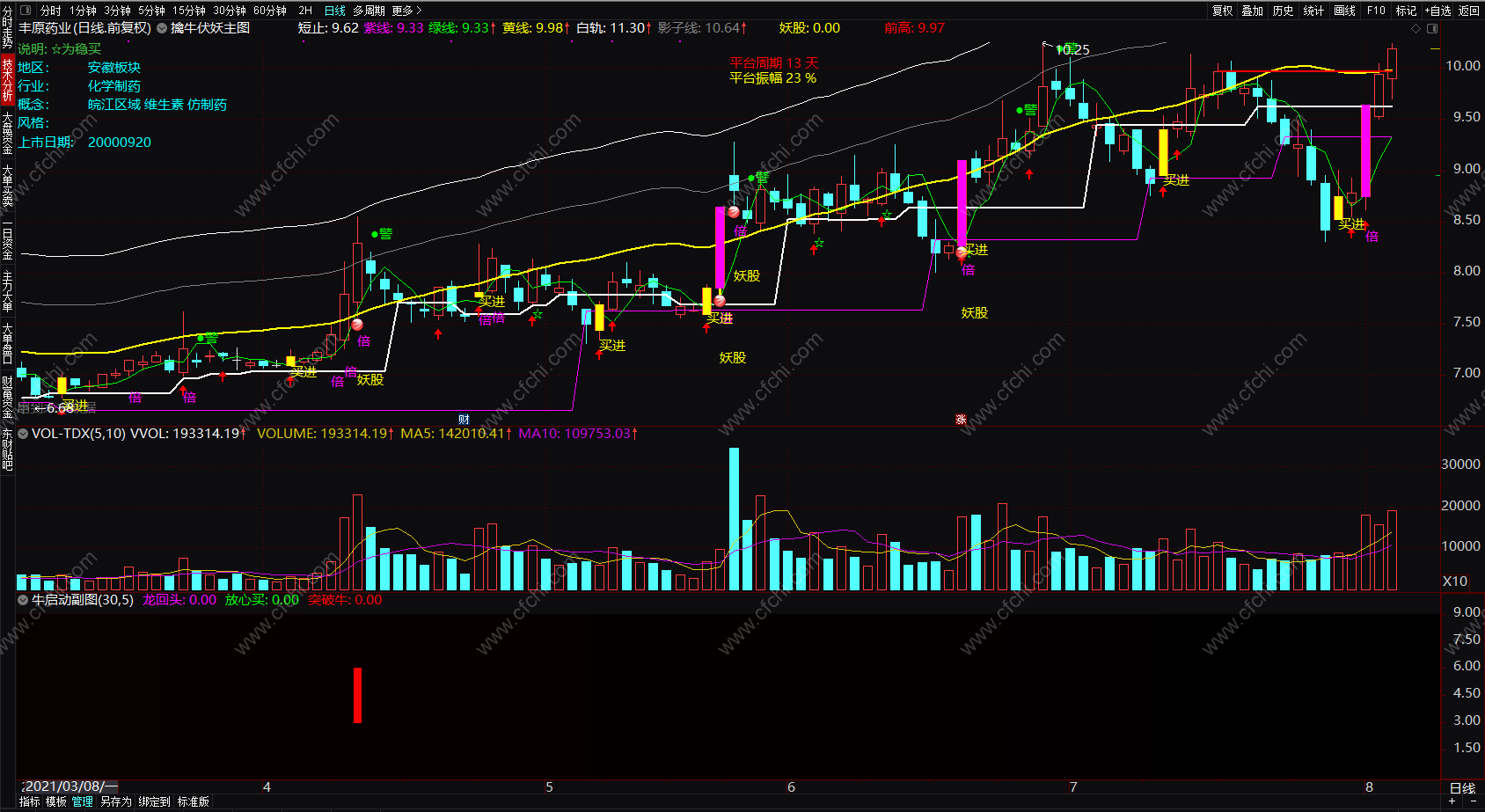Click the 平台振幅 23 % label

pos(772,77)
